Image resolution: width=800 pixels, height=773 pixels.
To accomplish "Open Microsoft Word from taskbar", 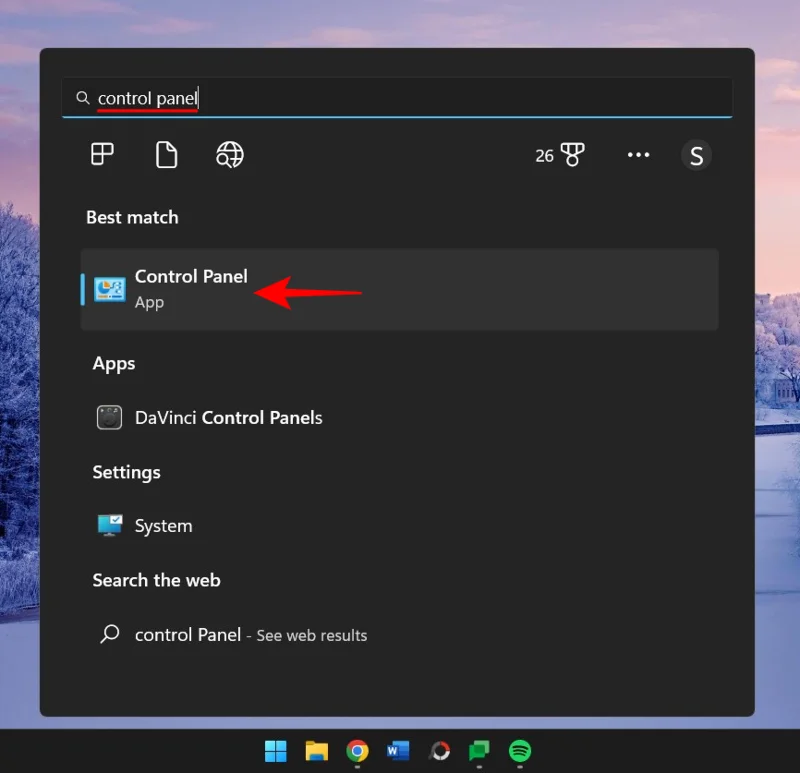I will tap(398, 750).
